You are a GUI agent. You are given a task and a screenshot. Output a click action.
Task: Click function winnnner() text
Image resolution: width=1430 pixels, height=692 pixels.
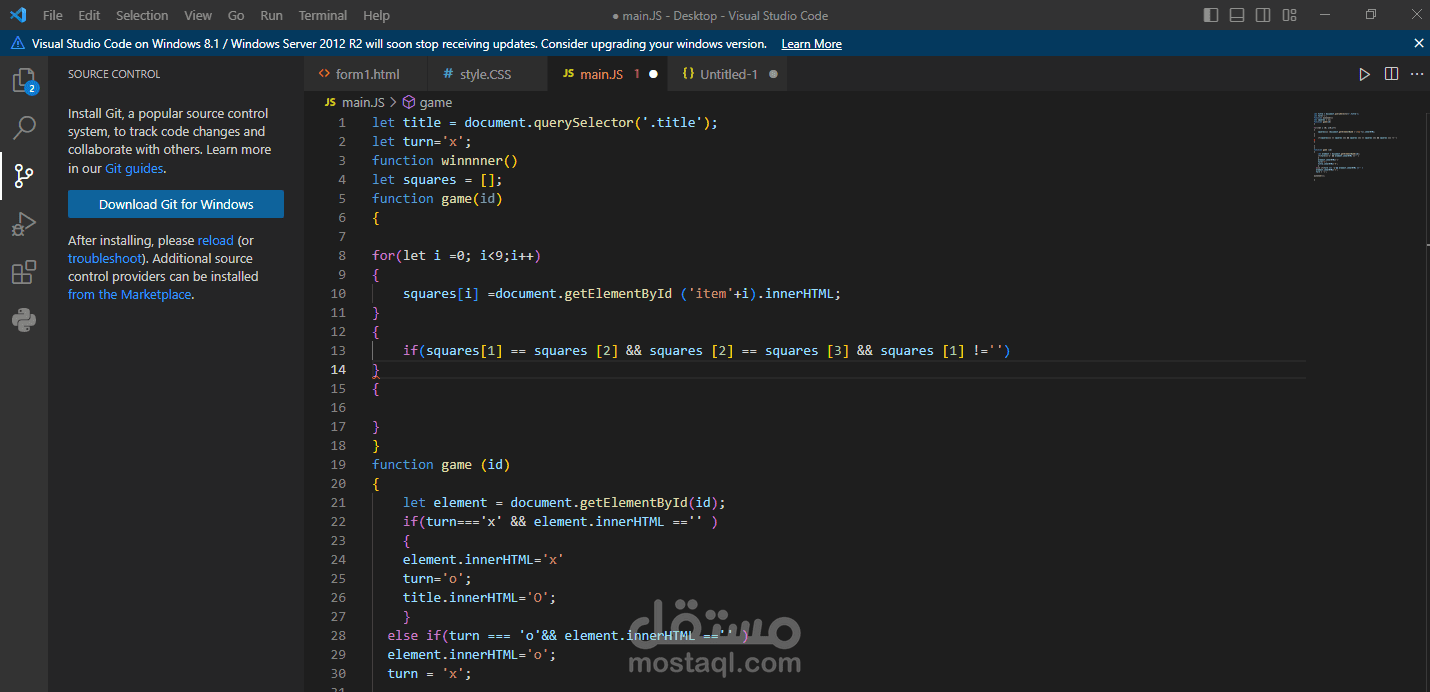click(445, 160)
